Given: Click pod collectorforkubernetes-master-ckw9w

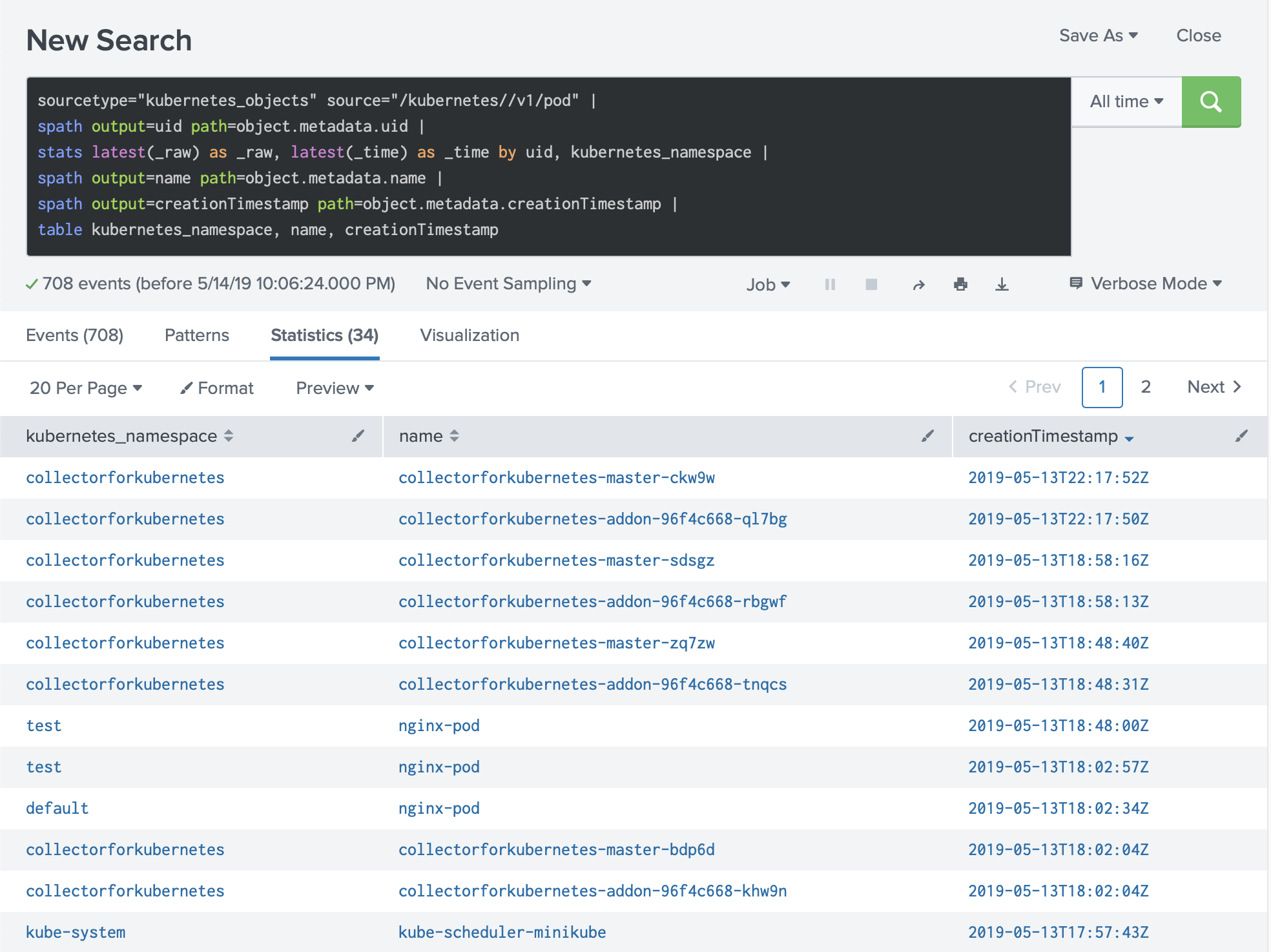Looking at the screenshot, I should click(557, 477).
